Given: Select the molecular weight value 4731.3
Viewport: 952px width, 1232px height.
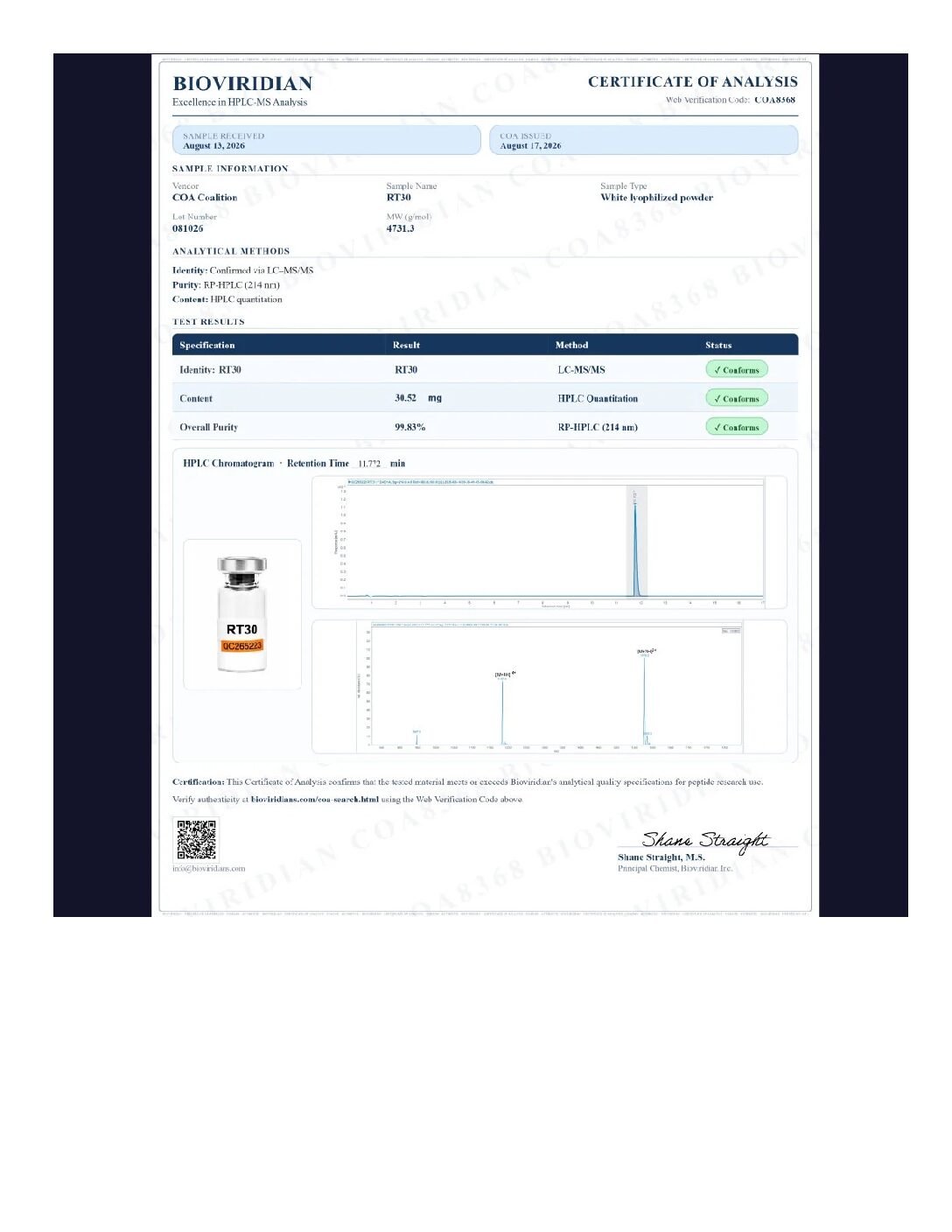Looking at the screenshot, I should click(401, 228).
